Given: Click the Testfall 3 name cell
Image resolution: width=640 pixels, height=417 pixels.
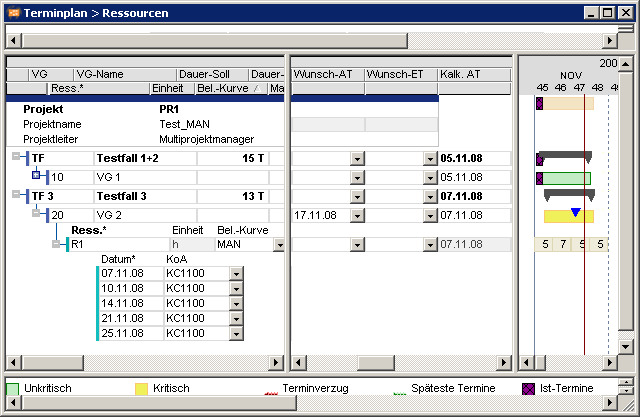Looking at the screenshot, I should click(x=145, y=196).
